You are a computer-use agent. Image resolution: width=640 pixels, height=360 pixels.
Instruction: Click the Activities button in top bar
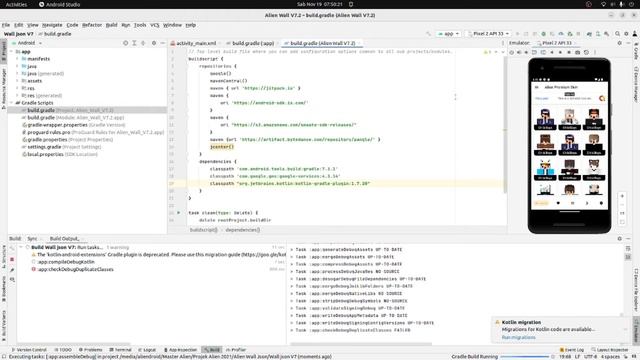(x=16, y=4)
